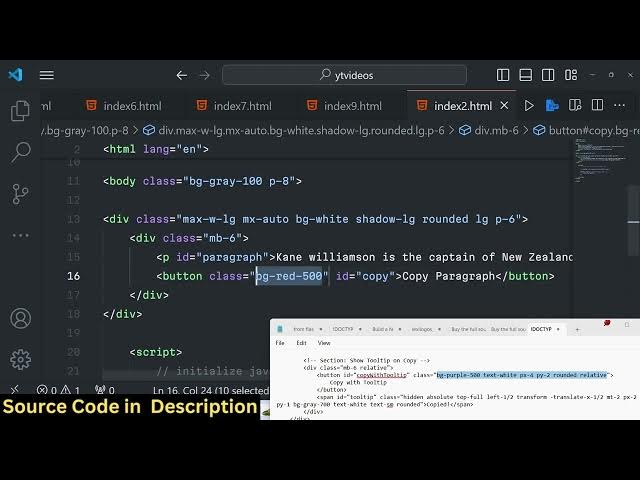Toggle the primary side bar layout
Screen dimensions: 640x480
click(x=504, y=75)
